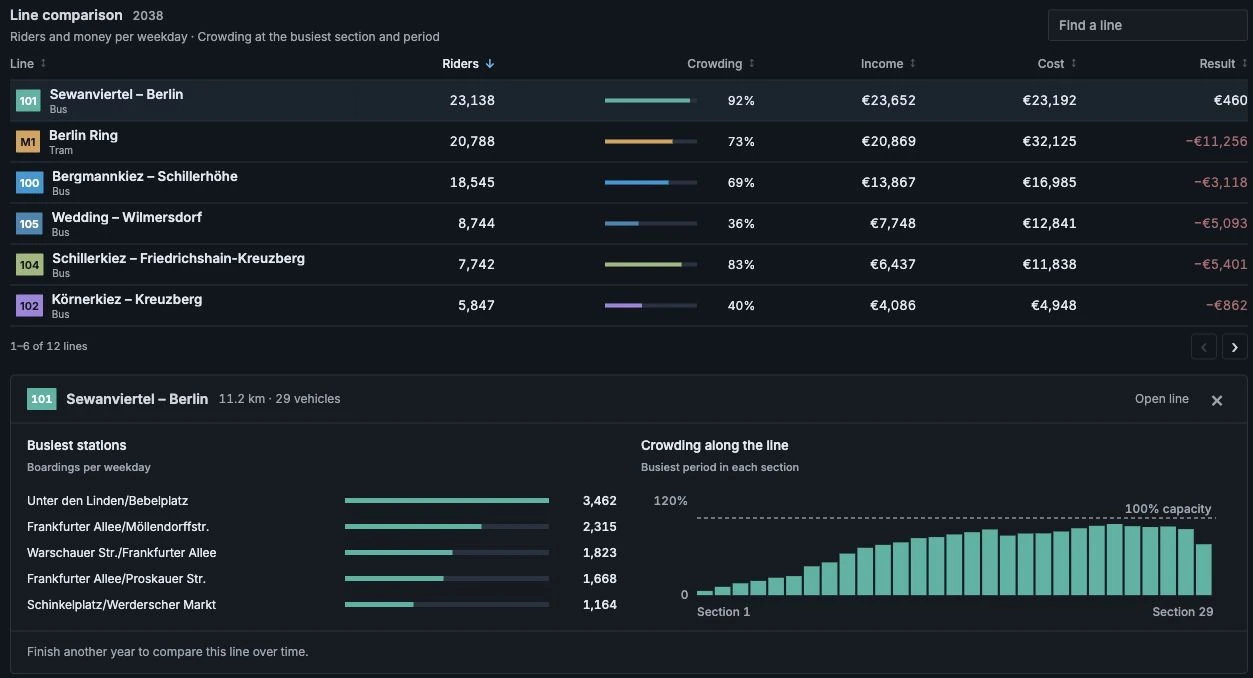
Task: Sort by the Riders column header
Action: [x=469, y=63]
